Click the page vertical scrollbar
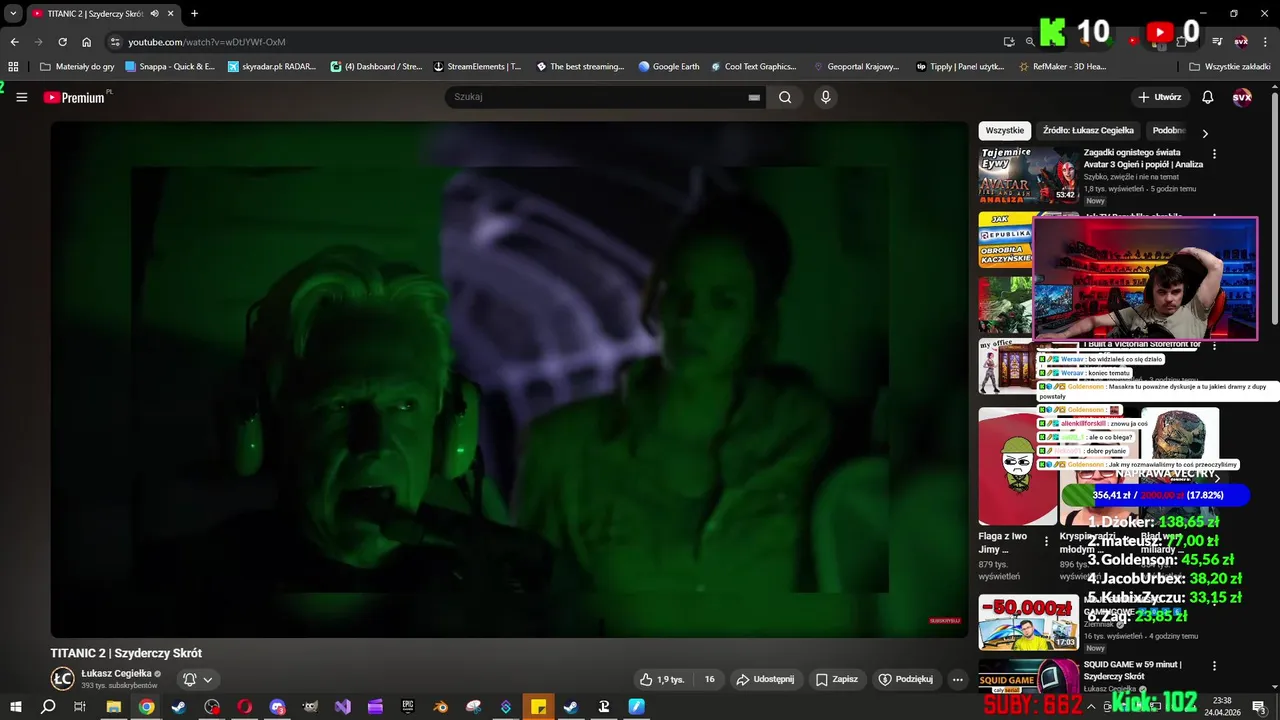This screenshot has width=1280, height=720. click(x=1274, y=208)
